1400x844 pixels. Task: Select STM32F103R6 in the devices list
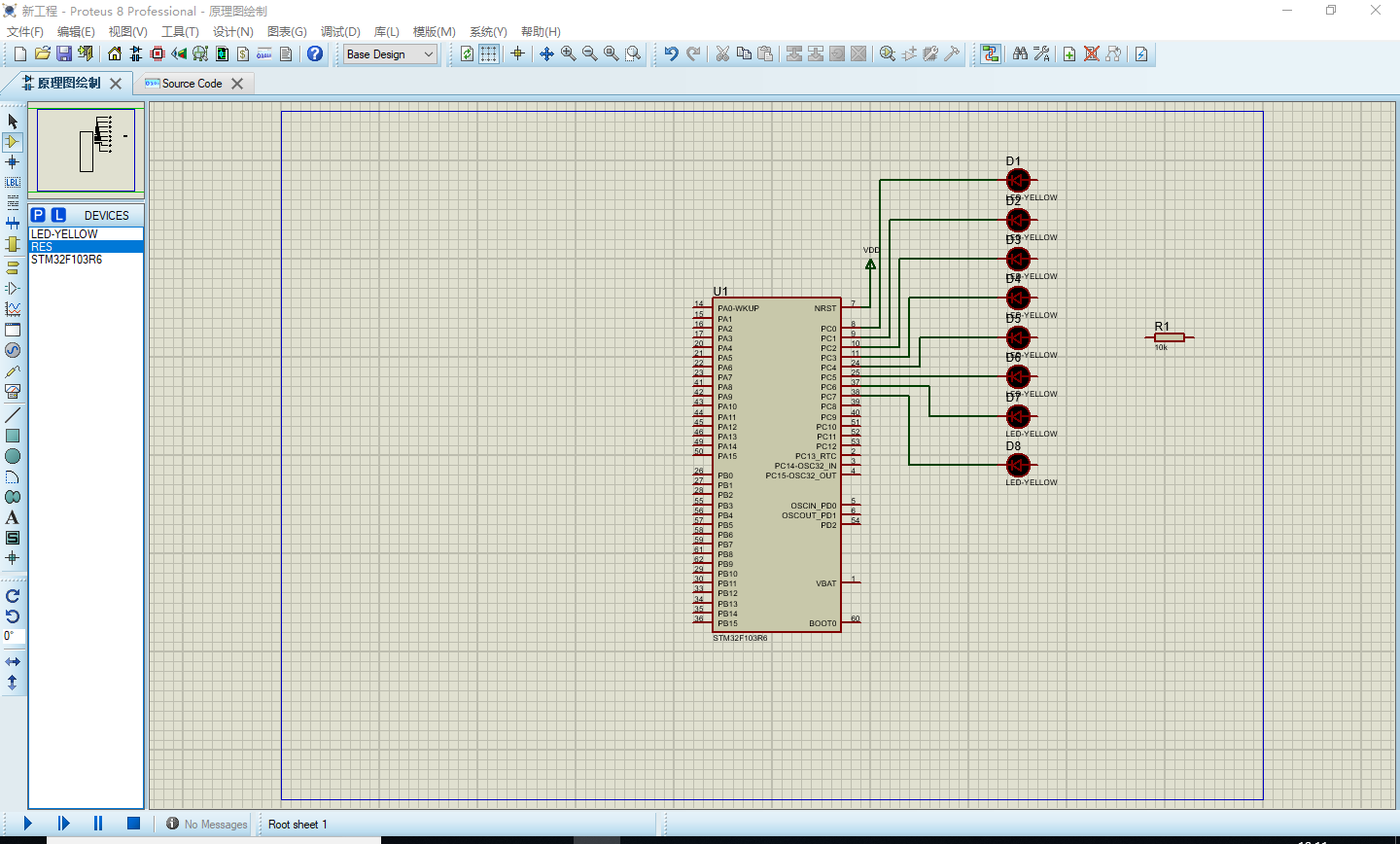86,260
